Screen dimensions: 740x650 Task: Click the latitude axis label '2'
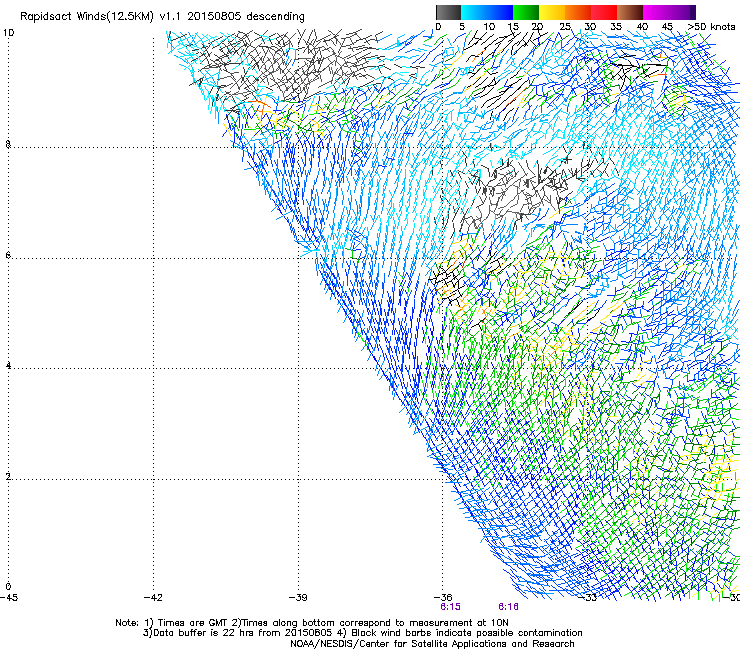8,477
